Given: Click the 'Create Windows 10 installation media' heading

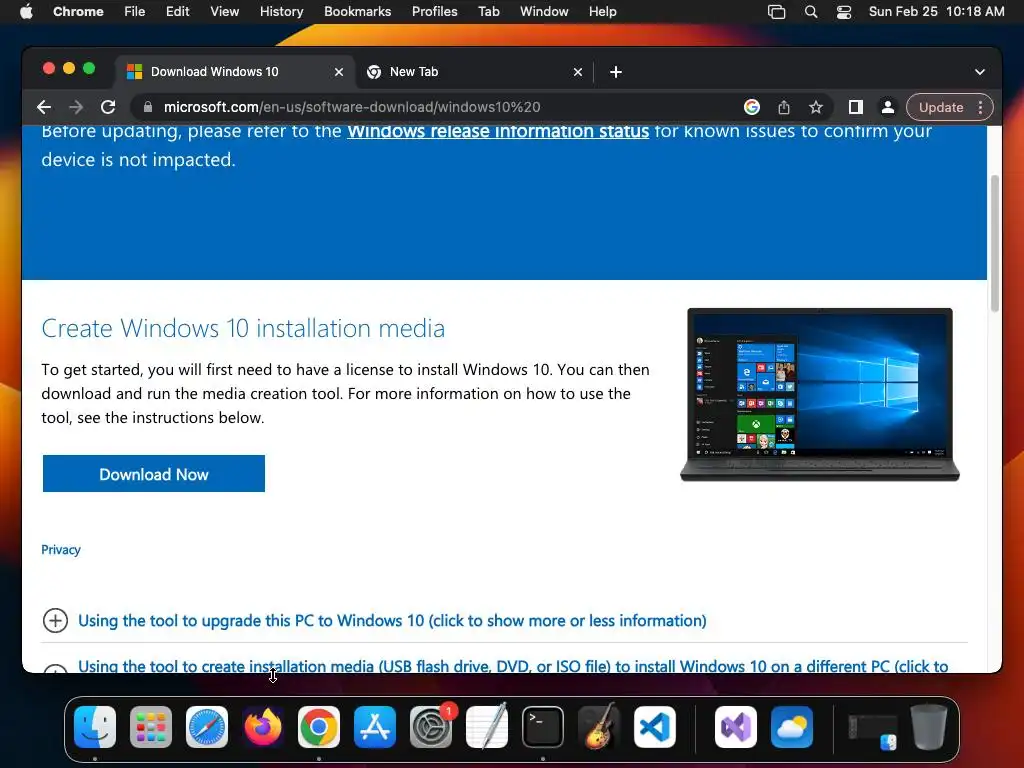Looking at the screenshot, I should click(243, 328).
